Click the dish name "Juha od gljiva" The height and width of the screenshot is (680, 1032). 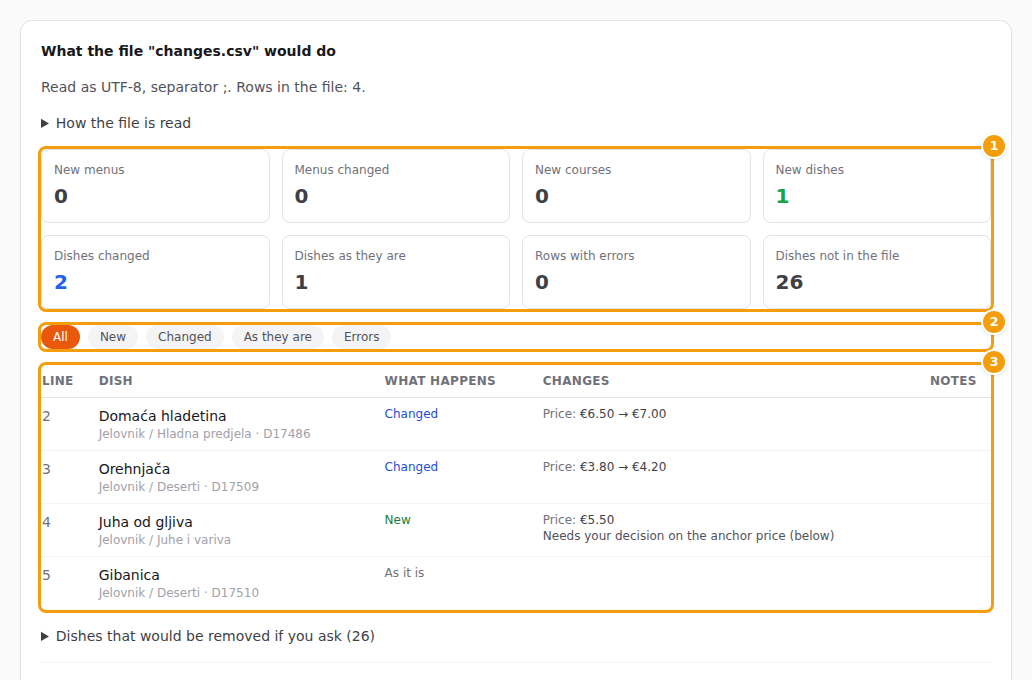pyautogui.click(x=145, y=522)
